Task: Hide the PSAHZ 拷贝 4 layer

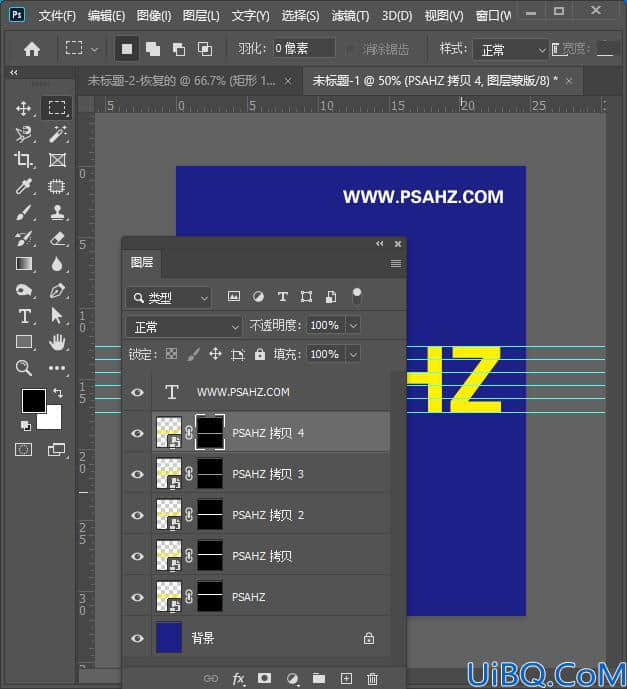Action: tap(137, 433)
